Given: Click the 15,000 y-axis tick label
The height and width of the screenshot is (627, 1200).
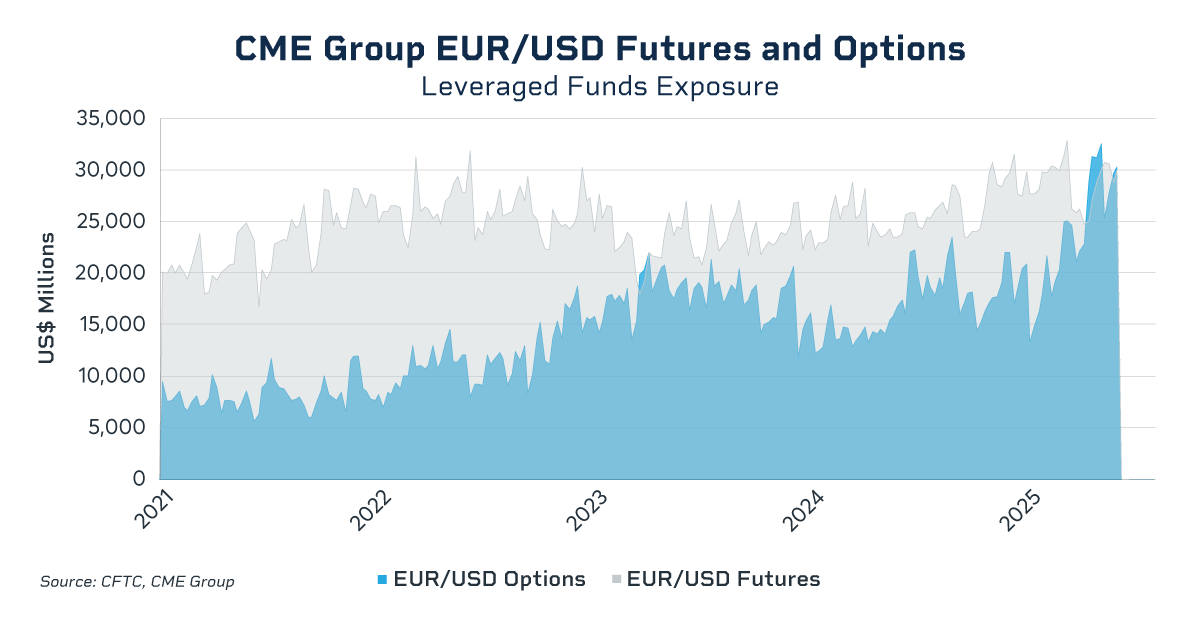Looking at the screenshot, I should click(x=111, y=325).
